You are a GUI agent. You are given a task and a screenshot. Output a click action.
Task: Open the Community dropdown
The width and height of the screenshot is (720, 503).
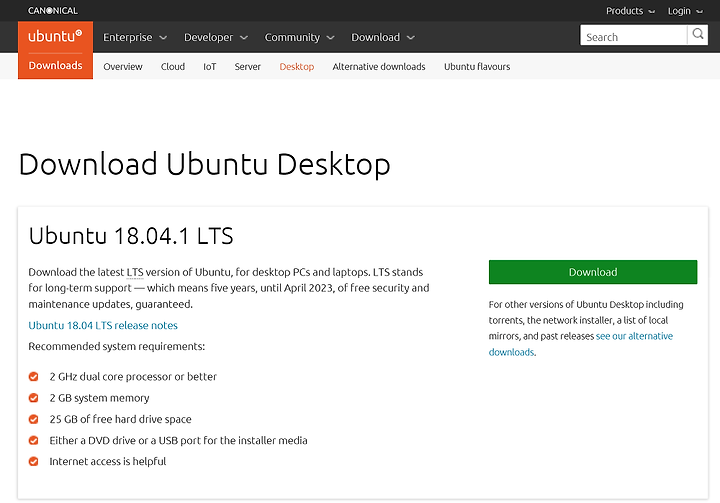click(x=299, y=37)
